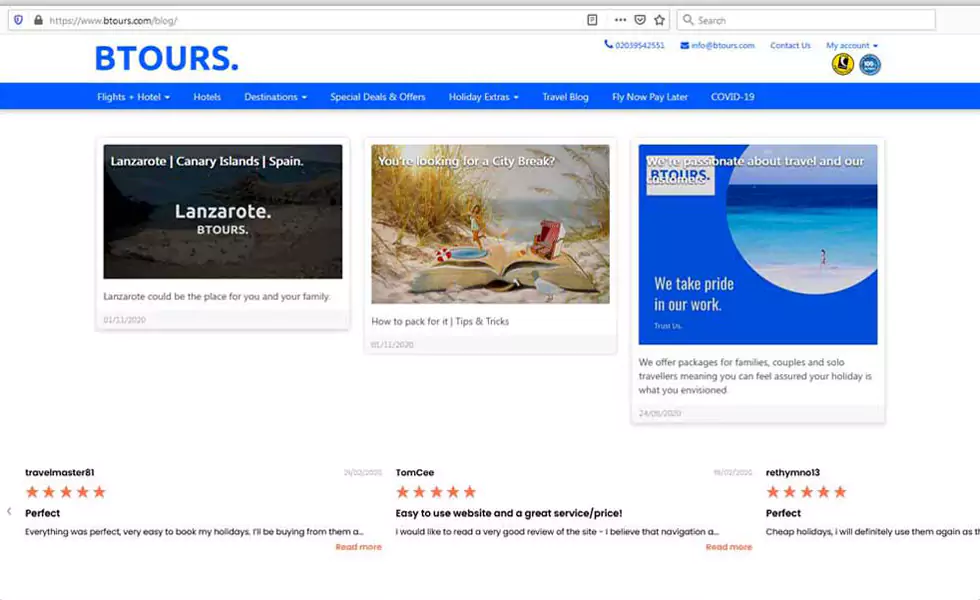Click the padlock site security icon
This screenshot has width=980, height=600.
click(x=38, y=20)
